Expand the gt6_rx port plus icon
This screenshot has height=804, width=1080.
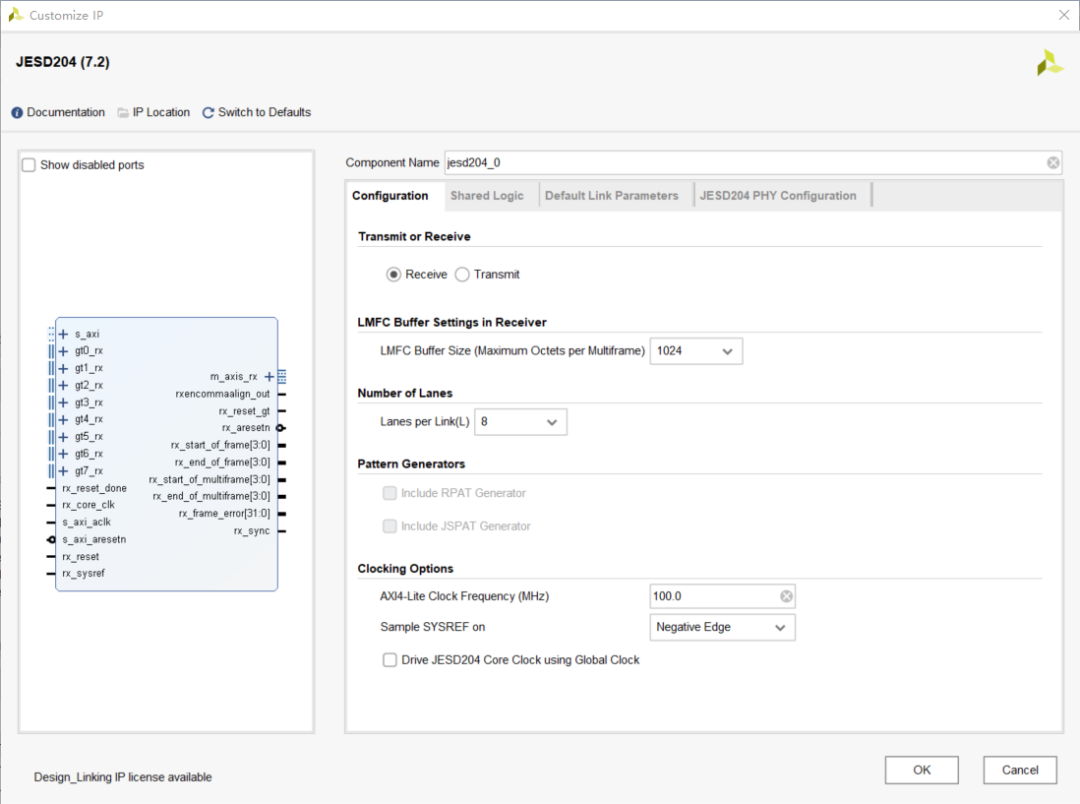point(63,454)
